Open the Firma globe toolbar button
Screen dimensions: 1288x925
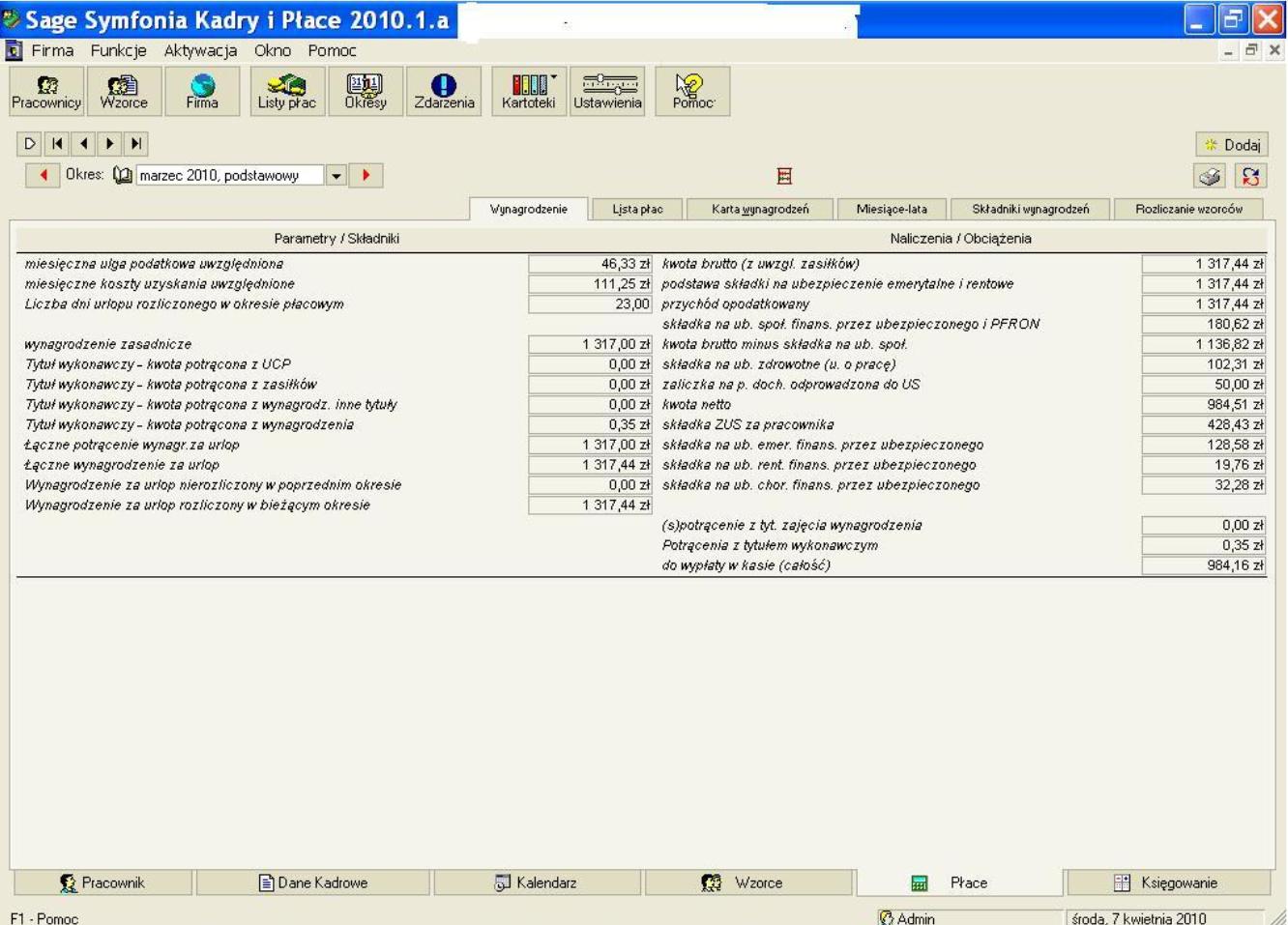[202, 92]
